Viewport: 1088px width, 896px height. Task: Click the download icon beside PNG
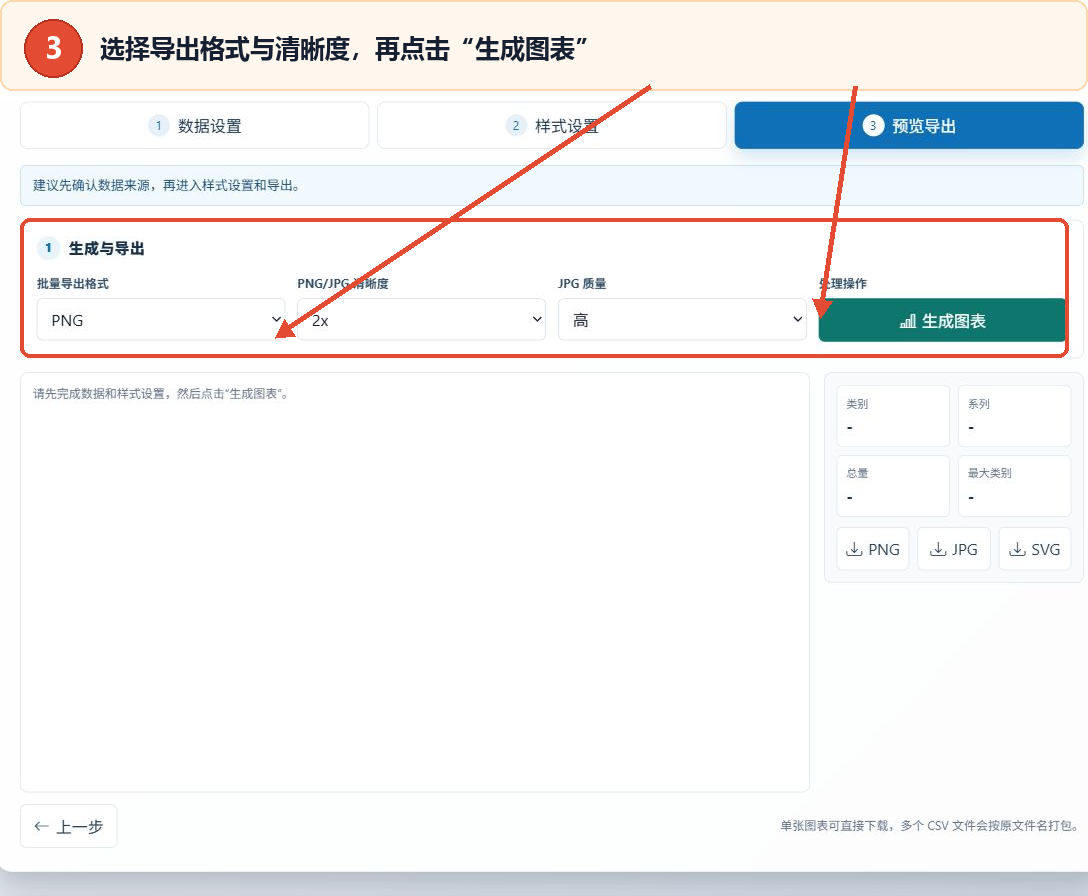coord(854,549)
